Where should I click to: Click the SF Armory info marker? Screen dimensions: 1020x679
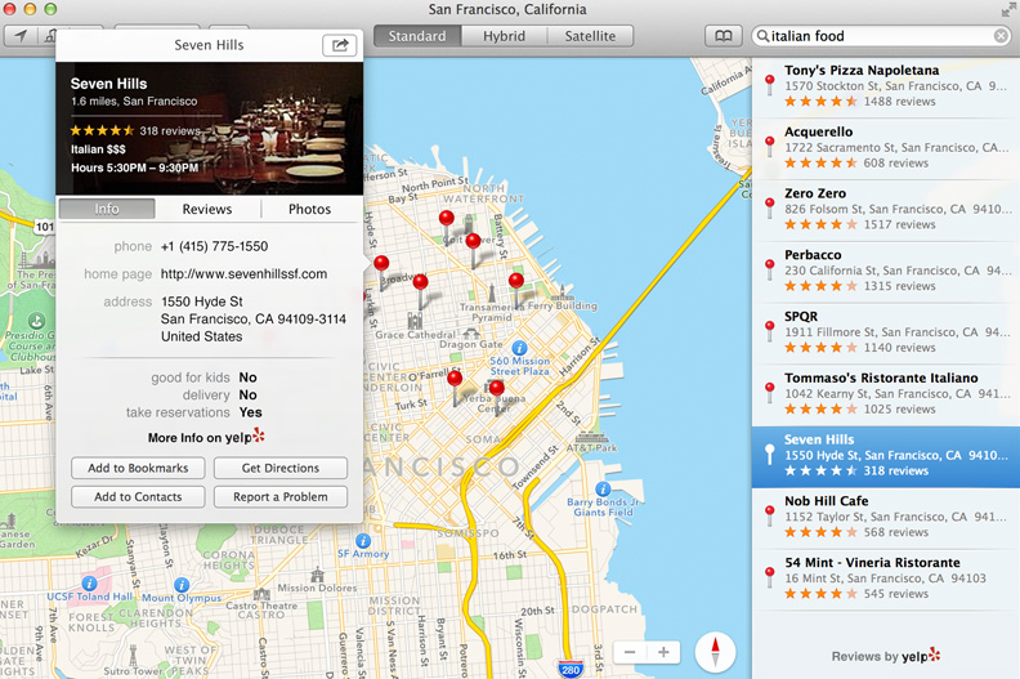363,540
